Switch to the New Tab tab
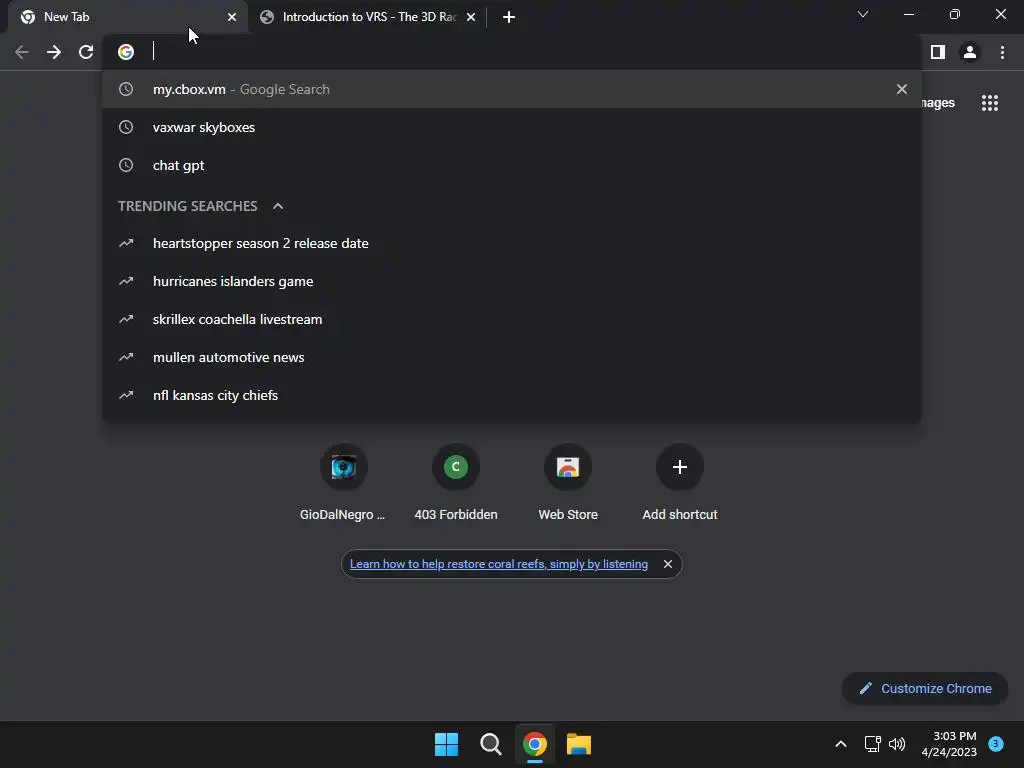The height and width of the screenshot is (768, 1024). click(128, 17)
